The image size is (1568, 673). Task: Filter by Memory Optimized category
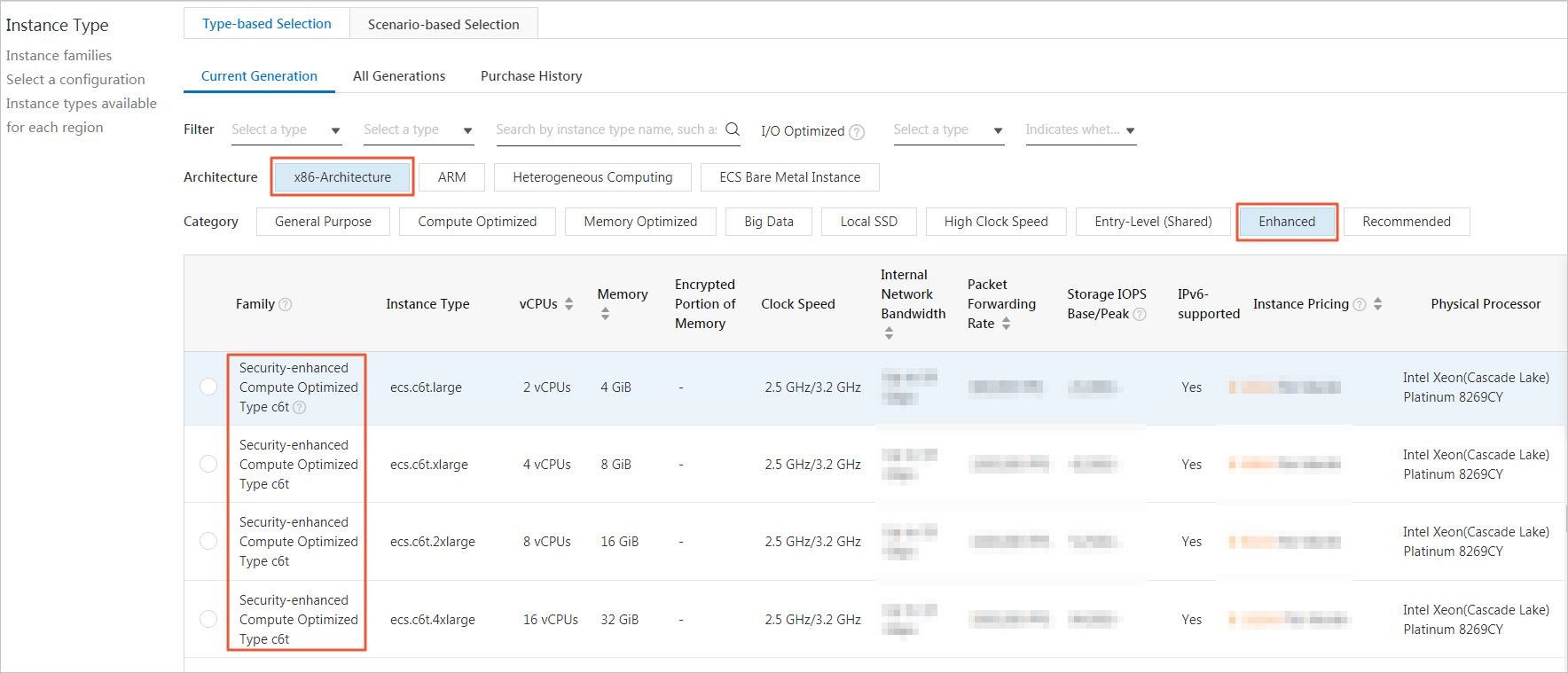pos(640,222)
